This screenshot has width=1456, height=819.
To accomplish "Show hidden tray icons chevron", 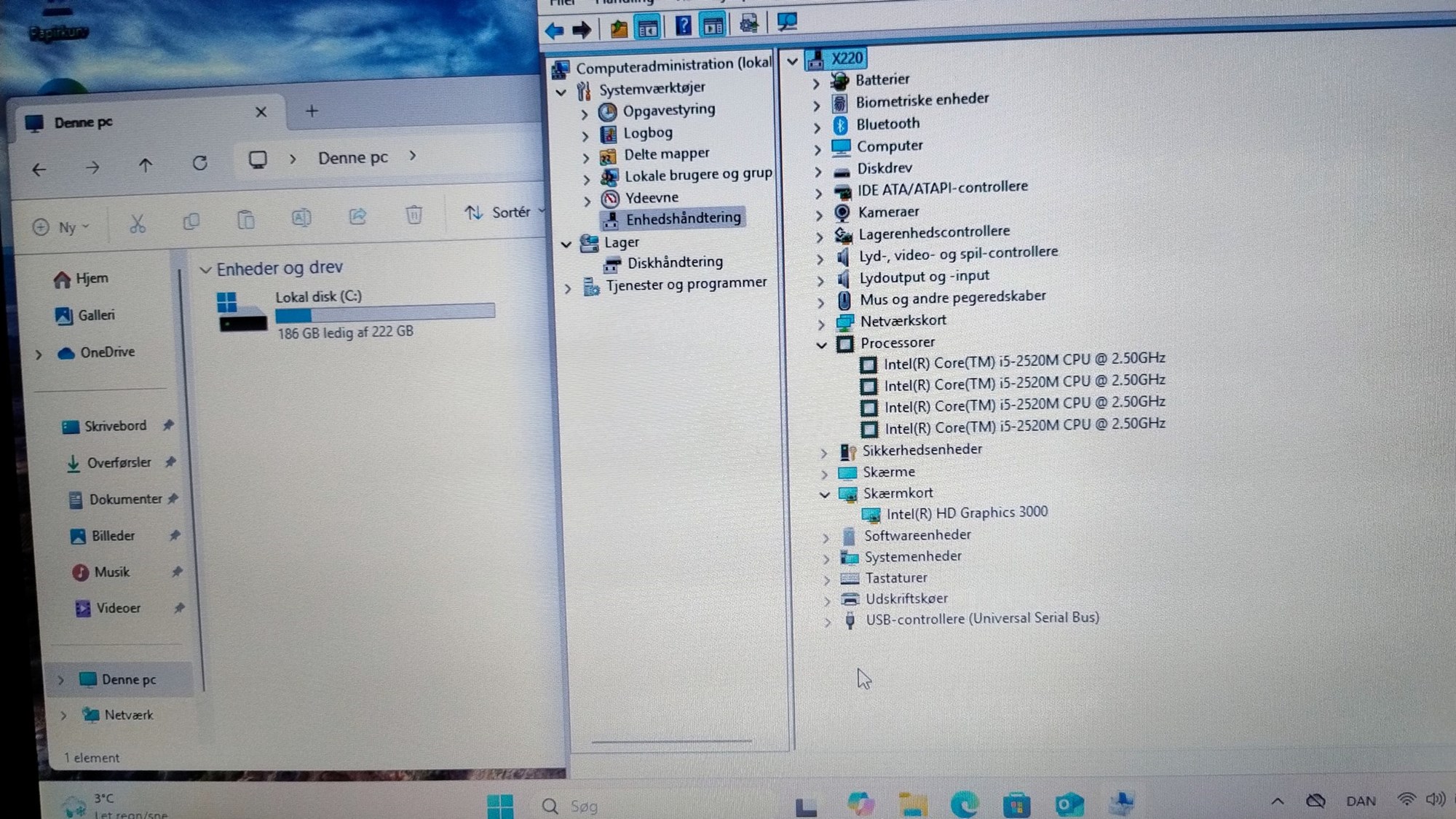I will pyautogui.click(x=1278, y=802).
